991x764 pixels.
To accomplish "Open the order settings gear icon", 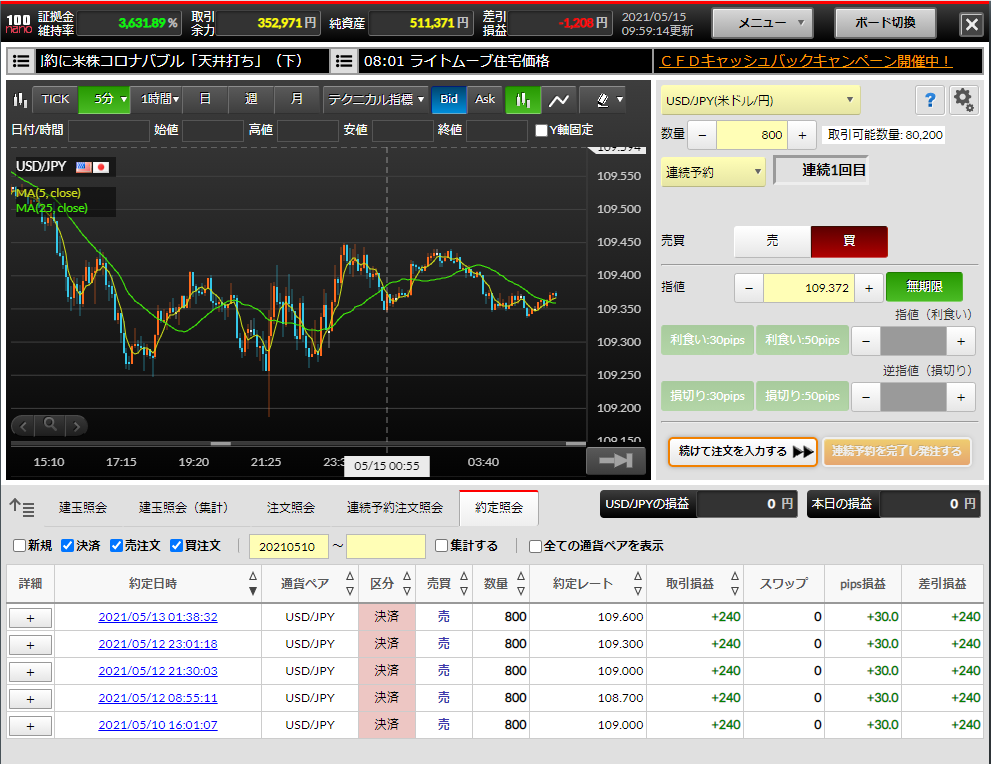I will click(964, 100).
